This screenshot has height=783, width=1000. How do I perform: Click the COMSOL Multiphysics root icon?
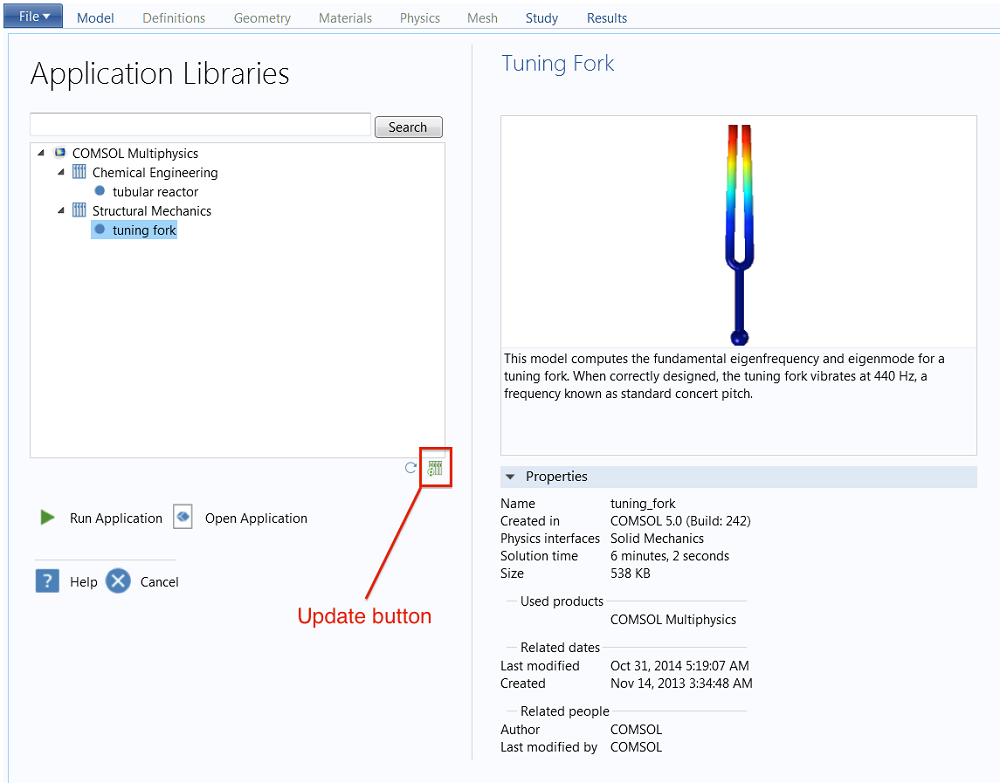60,152
